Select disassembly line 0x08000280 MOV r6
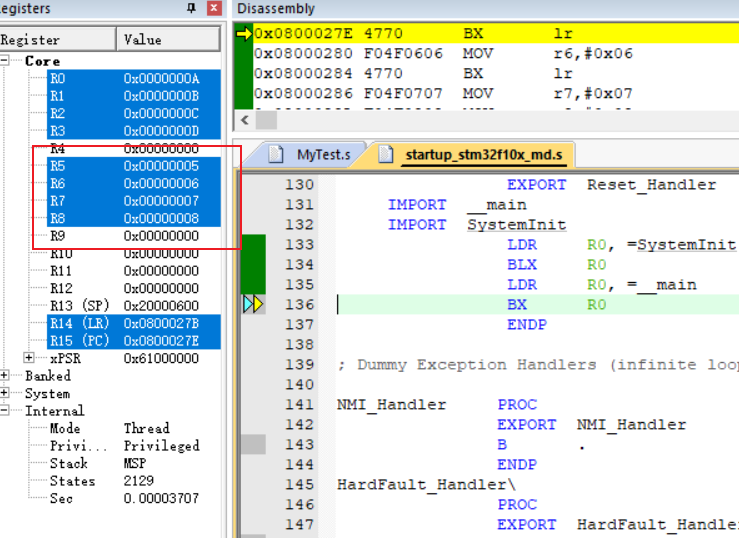This screenshot has height=538, width=739. point(496,53)
